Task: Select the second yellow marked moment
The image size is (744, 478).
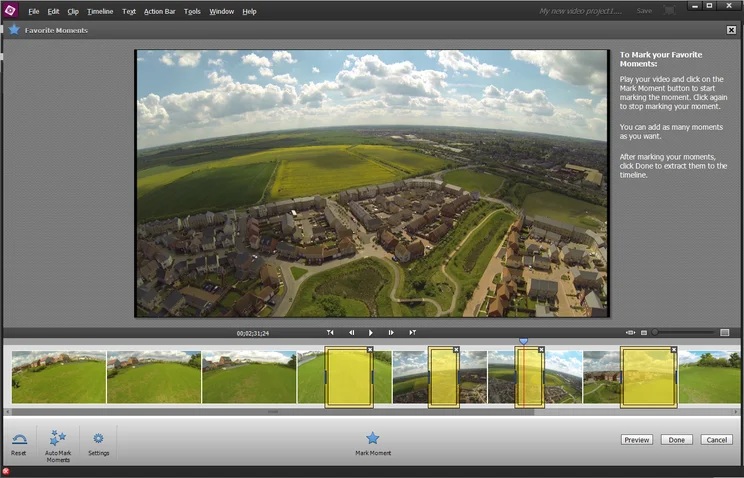Action: click(x=444, y=378)
